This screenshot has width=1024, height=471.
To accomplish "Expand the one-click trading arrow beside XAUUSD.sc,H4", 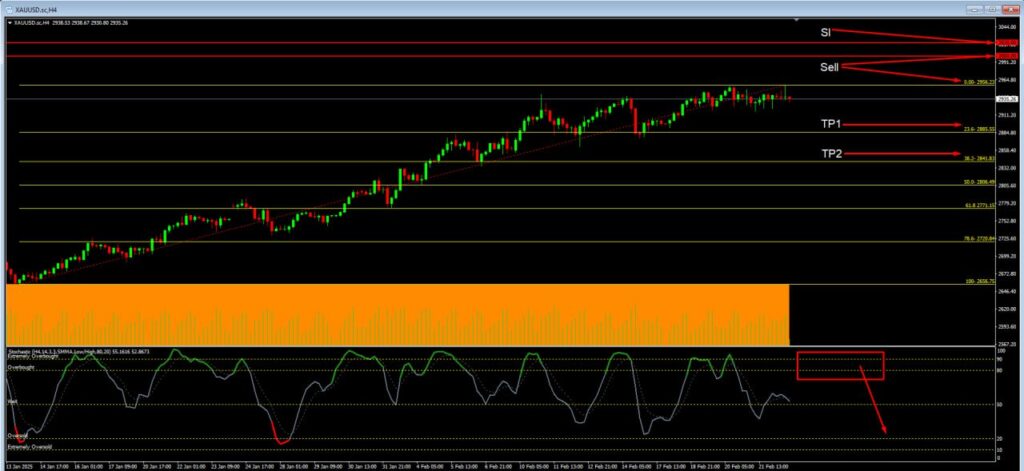I will tap(10, 23).
